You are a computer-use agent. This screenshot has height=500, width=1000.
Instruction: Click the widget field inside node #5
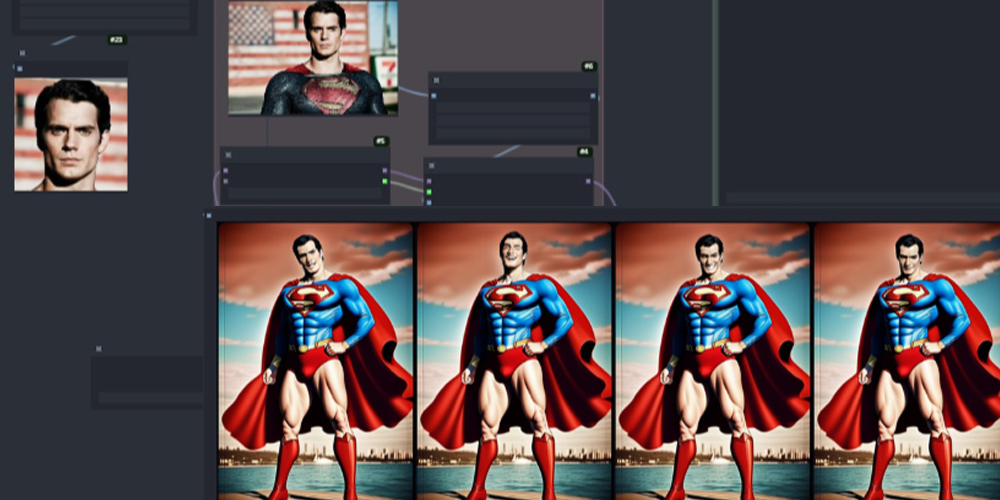pos(305,193)
